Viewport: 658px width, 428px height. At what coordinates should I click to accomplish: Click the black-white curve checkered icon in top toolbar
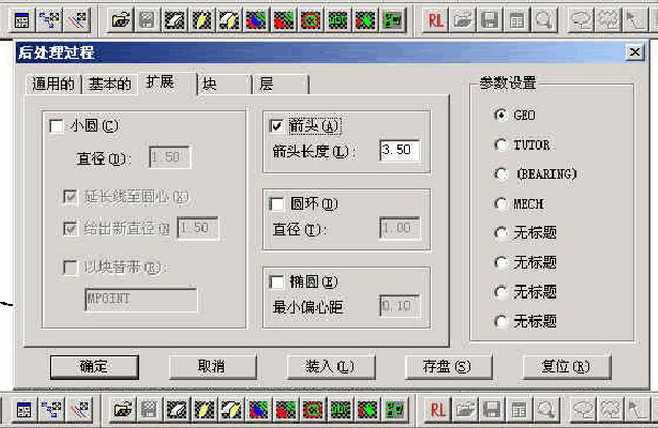point(175,20)
